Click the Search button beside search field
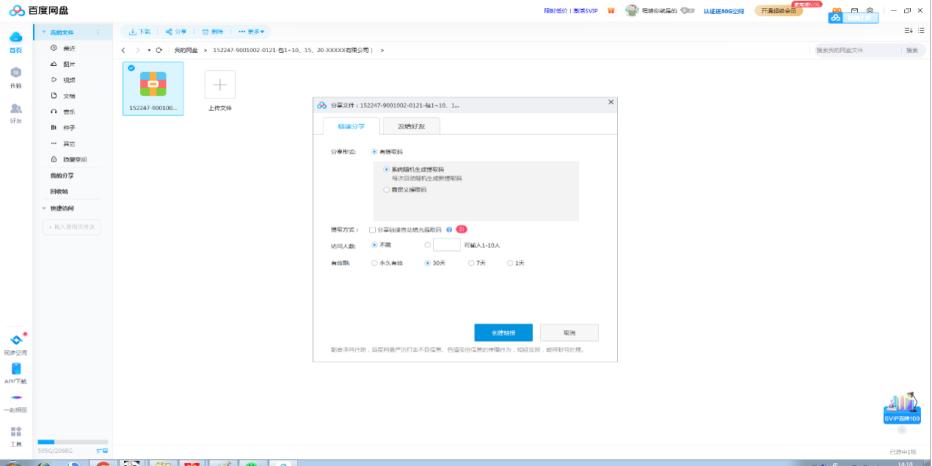Image resolution: width=932 pixels, height=466 pixels. coord(912,51)
